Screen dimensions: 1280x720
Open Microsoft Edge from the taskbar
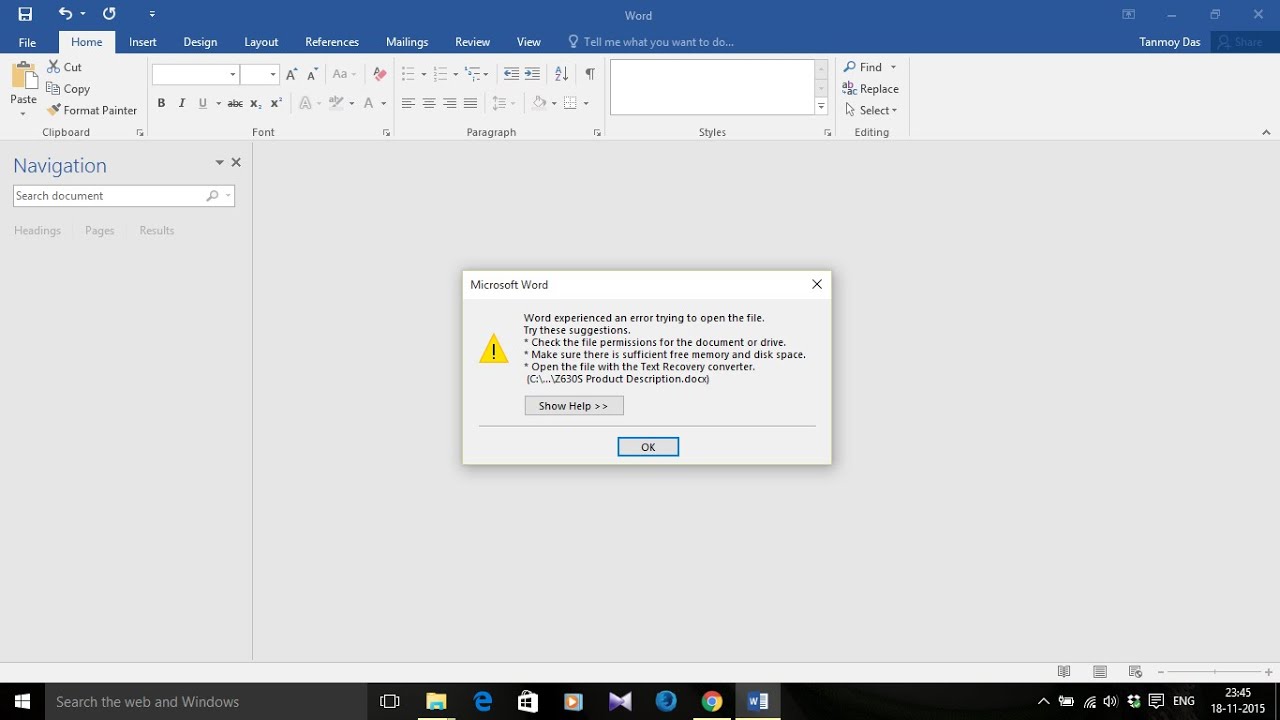[483, 702]
